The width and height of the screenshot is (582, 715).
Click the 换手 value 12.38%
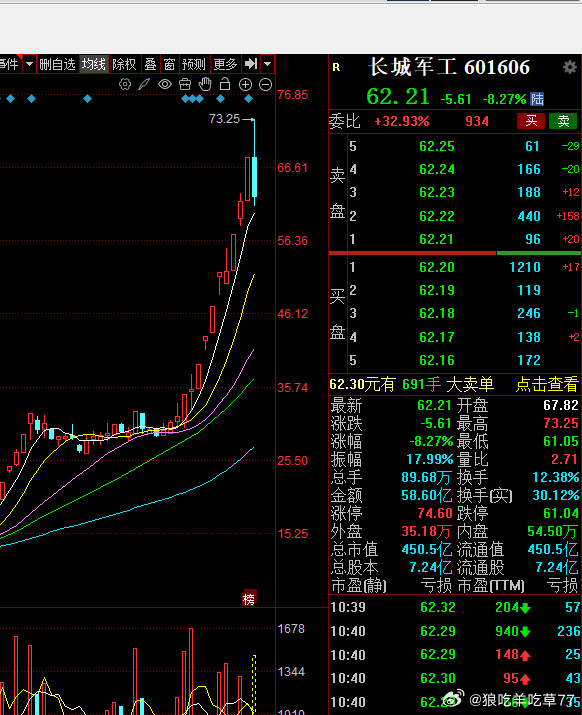coord(556,477)
